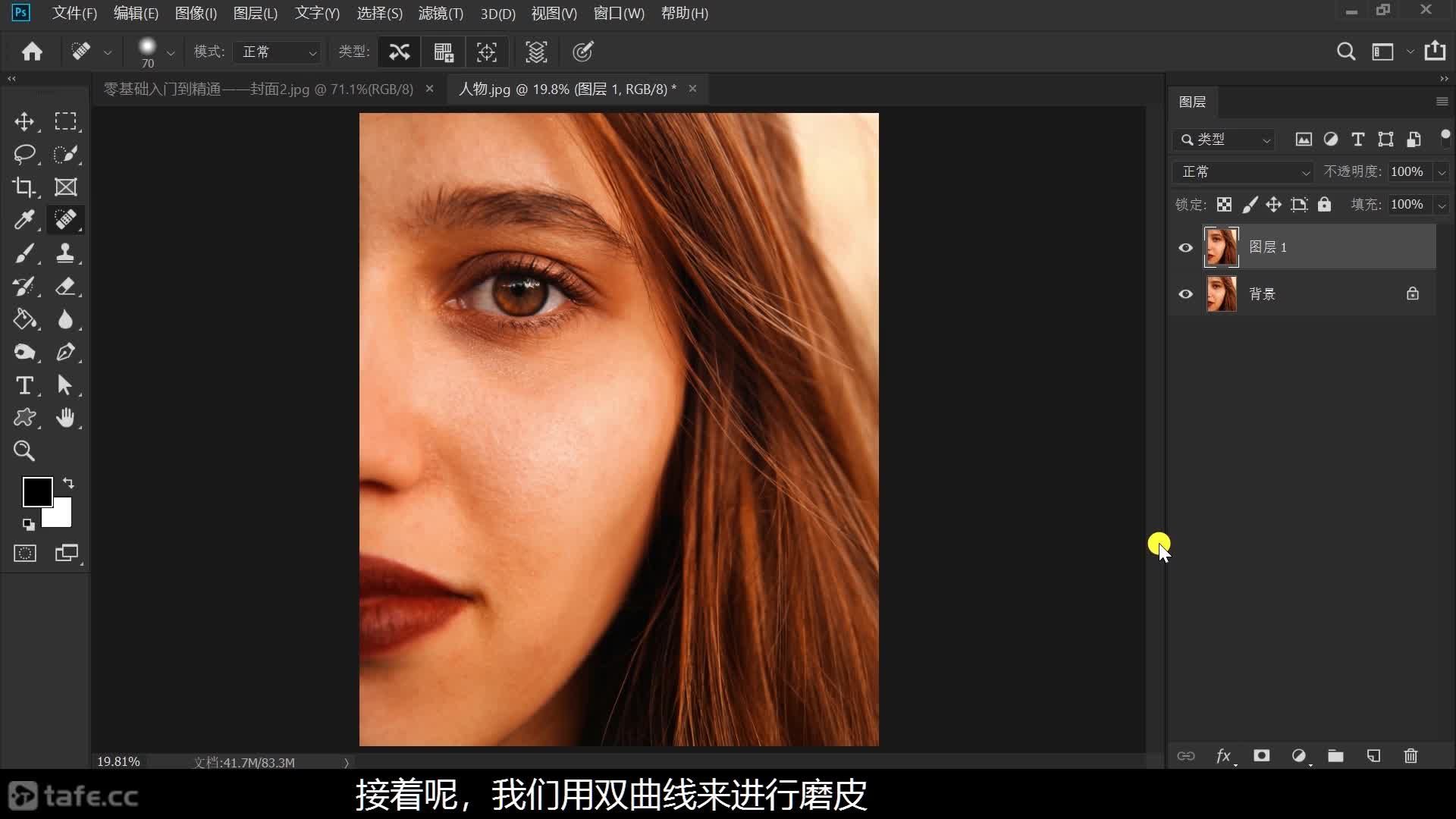
Task: Select the Blur tool
Action: pyautogui.click(x=65, y=319)
